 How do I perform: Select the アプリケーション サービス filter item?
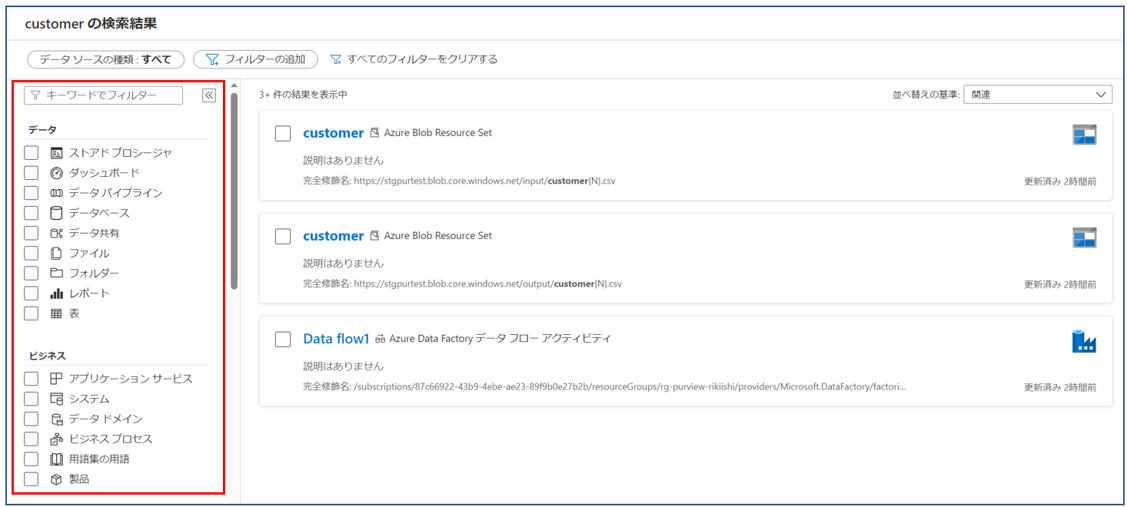tap(130, 379)
